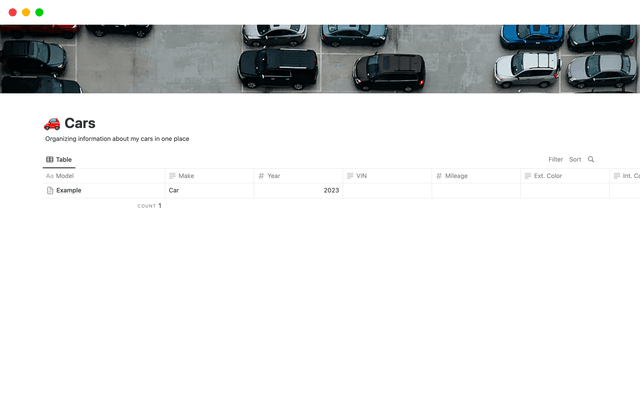Select the Make cell containing Car
Screen dimensions: 640x400
[208, 190]
